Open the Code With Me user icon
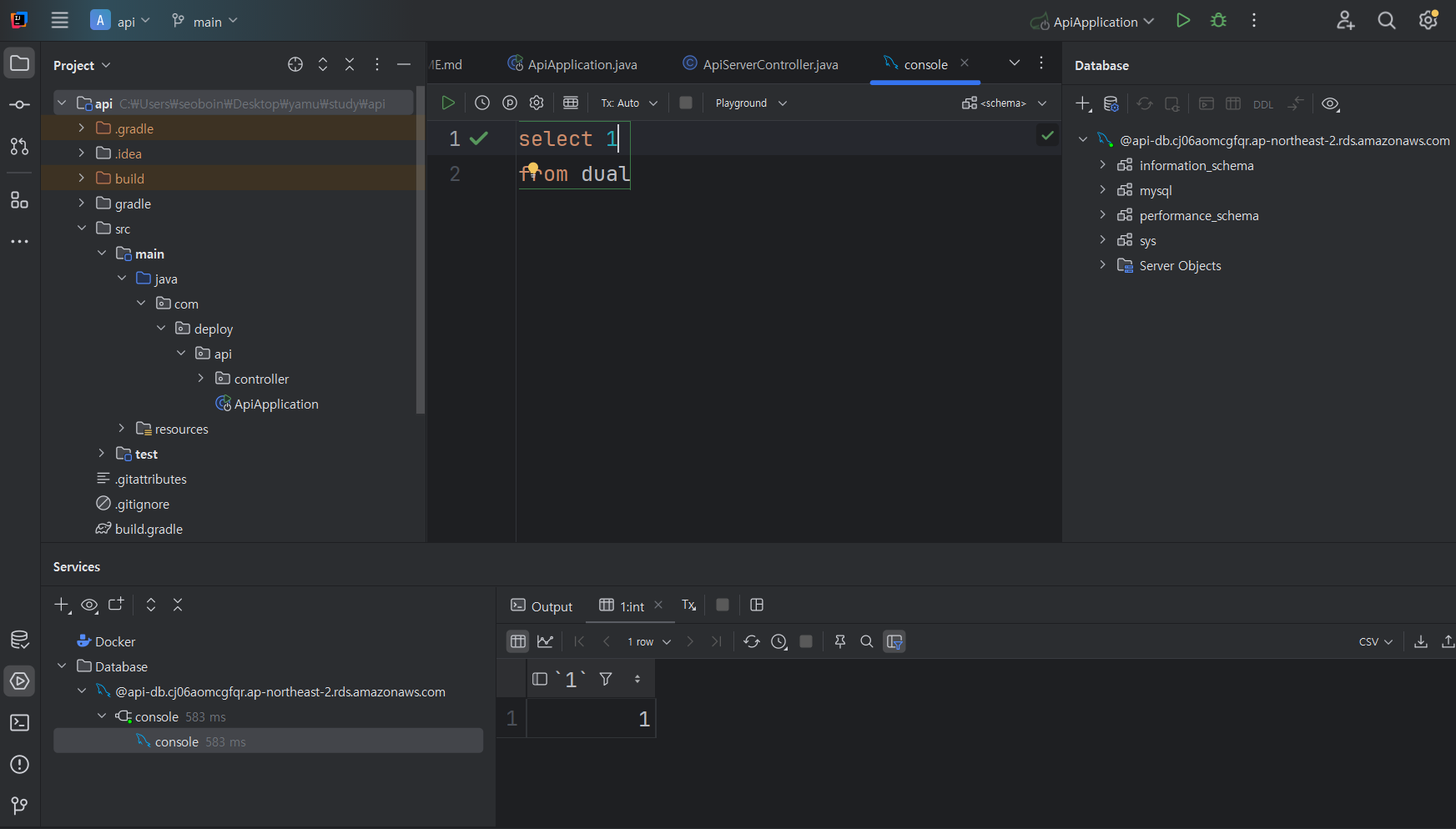This screenshot has height=829, width=1456. pos(1345,21)
